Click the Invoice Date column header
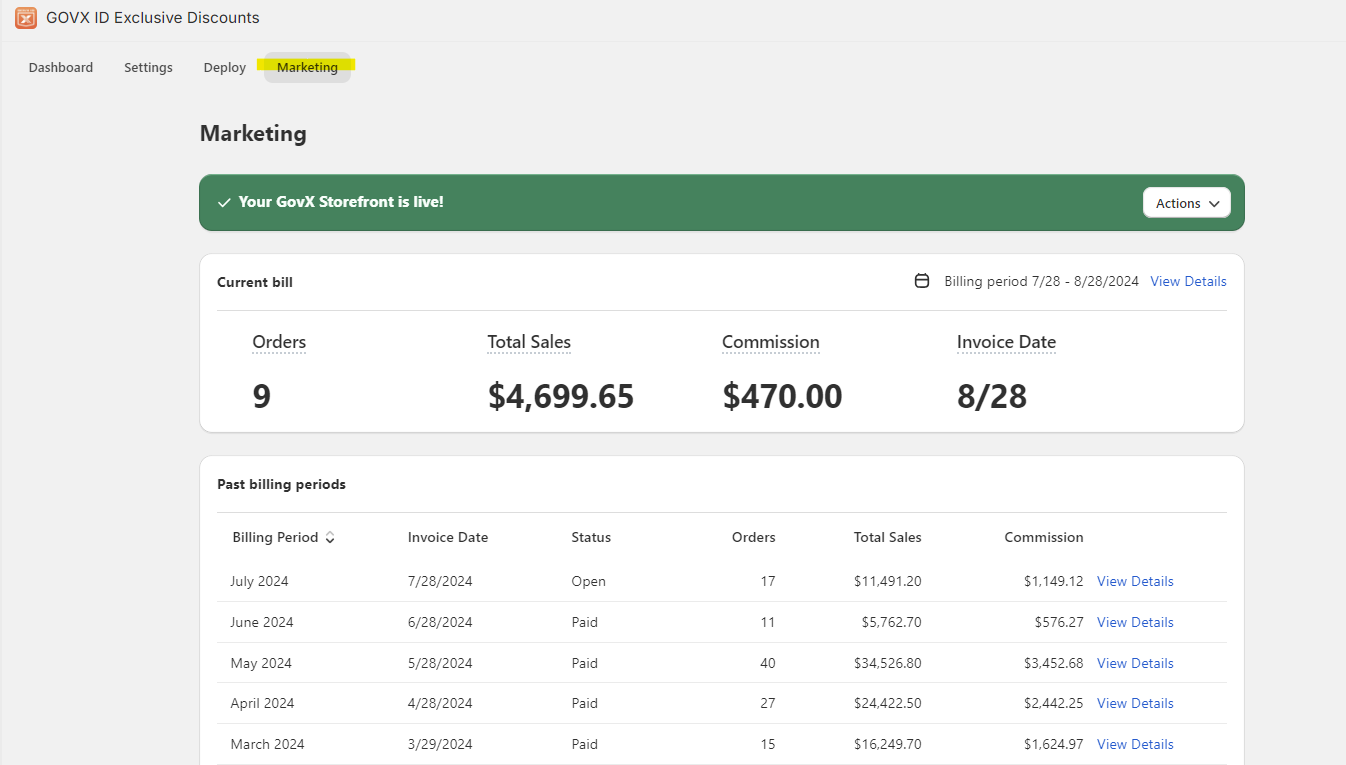The height and width of the screenshot is (765, 1346). tap(448, 538)
